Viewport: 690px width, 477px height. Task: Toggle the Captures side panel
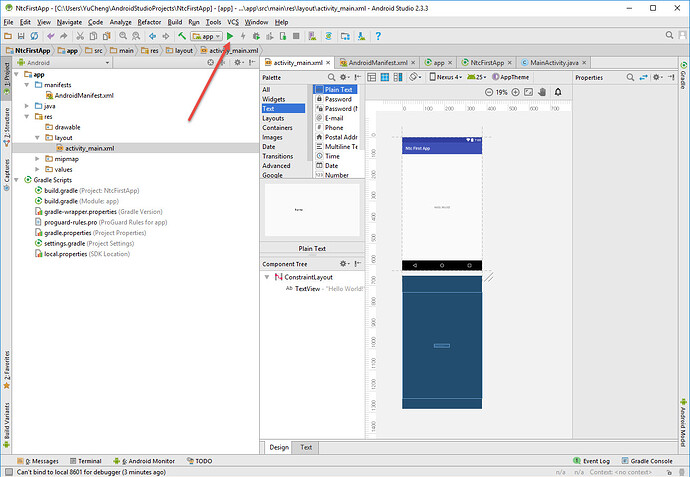[x=7, y=175]
